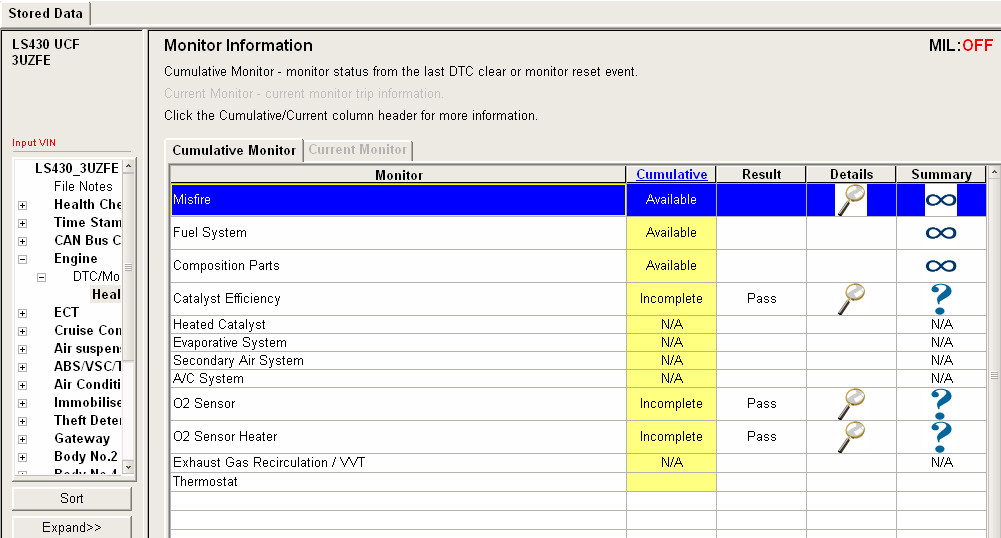Image resolution: width=1001 pixels, height=538 pixels.
Task: Open O2 Sensor details magnifier
Action: tap(851, 403)
